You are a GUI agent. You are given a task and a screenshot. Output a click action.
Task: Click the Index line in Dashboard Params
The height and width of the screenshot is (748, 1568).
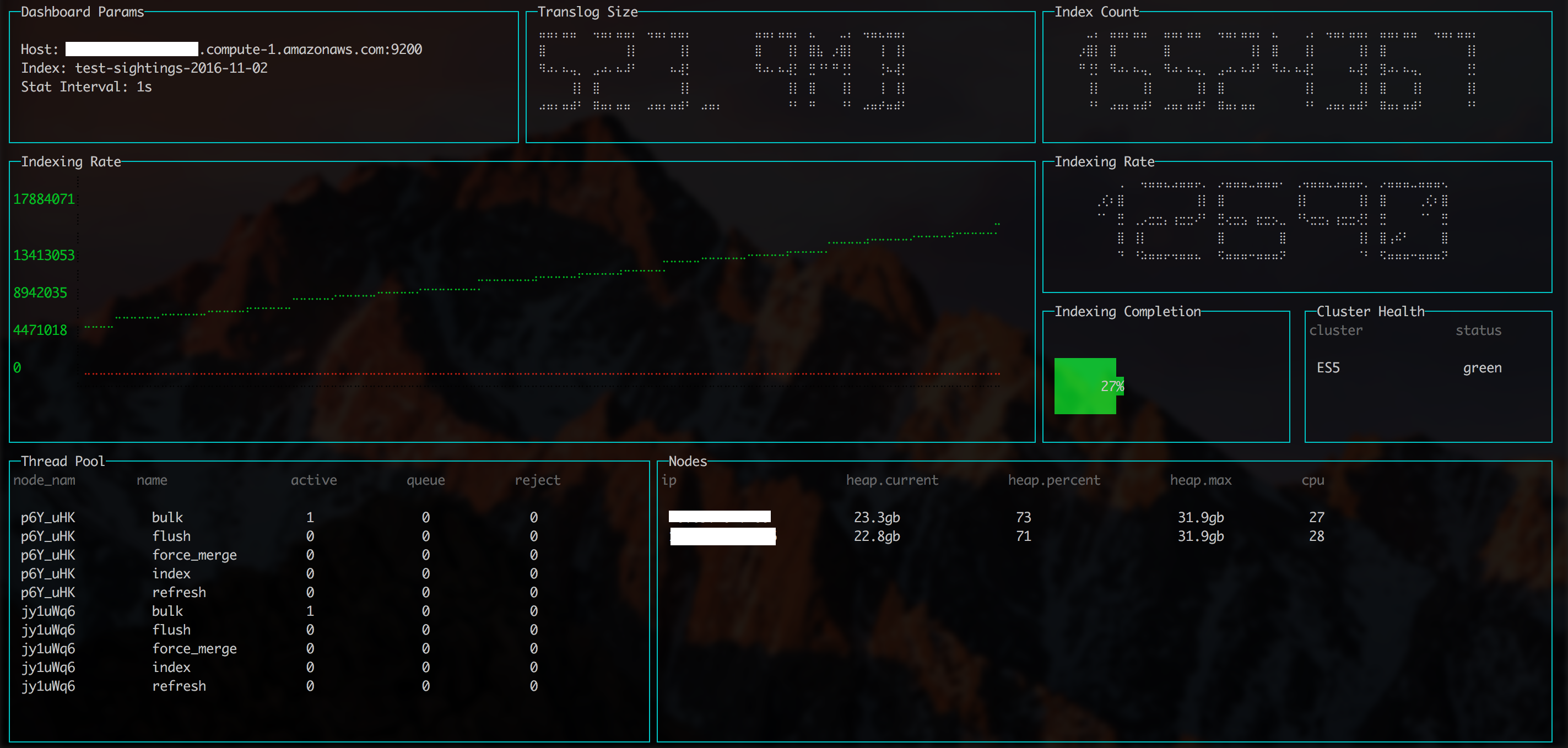coord(144,68)
